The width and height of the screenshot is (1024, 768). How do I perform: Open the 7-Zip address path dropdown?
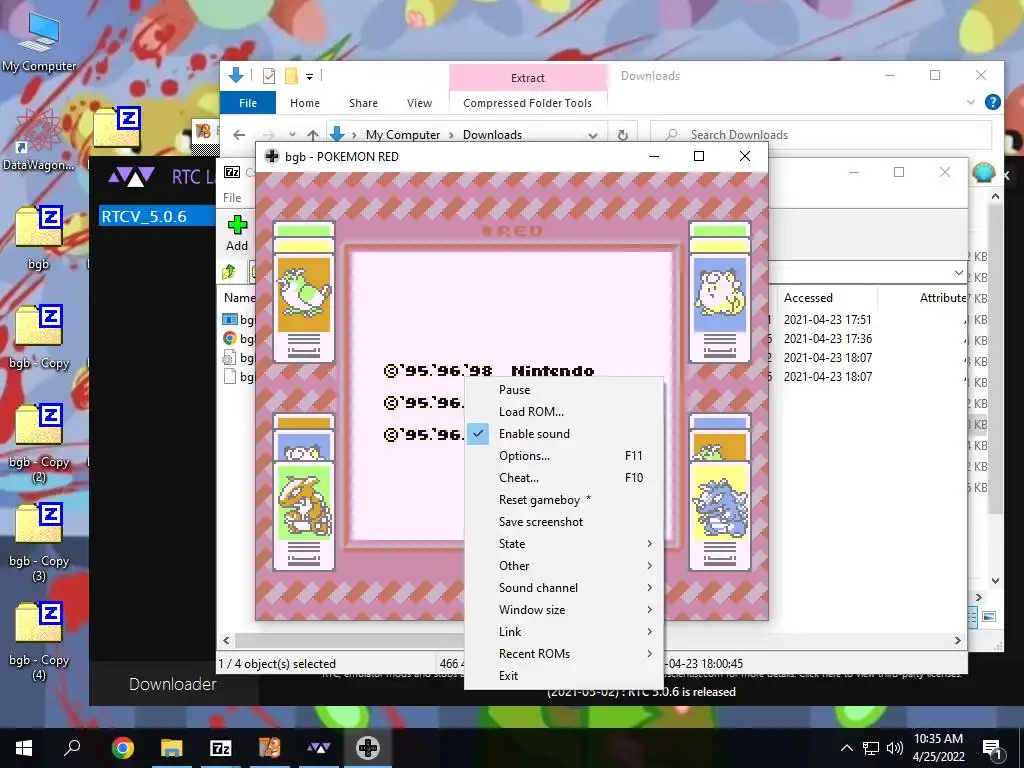click(958, 273)
